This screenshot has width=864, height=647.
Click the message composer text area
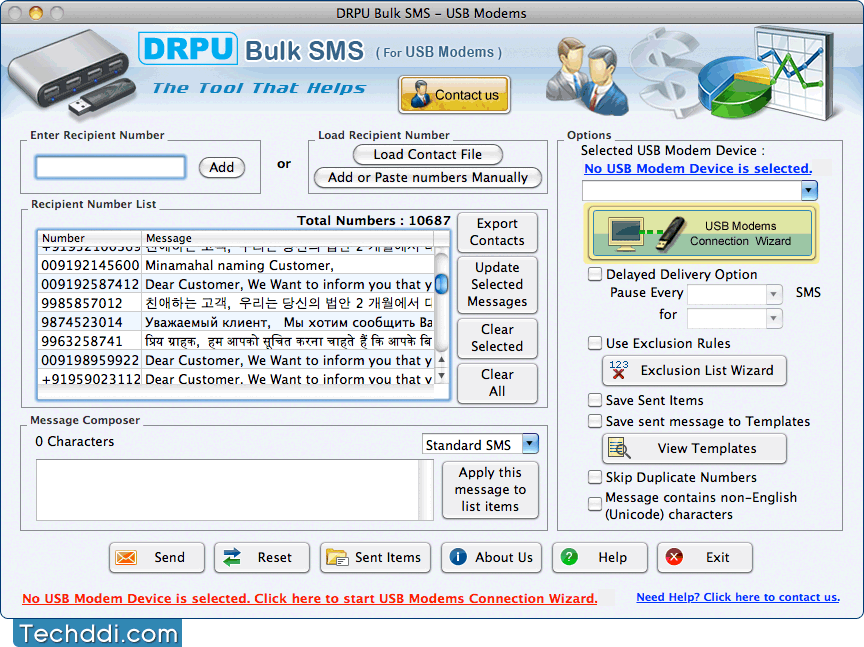tap(228, 490)
